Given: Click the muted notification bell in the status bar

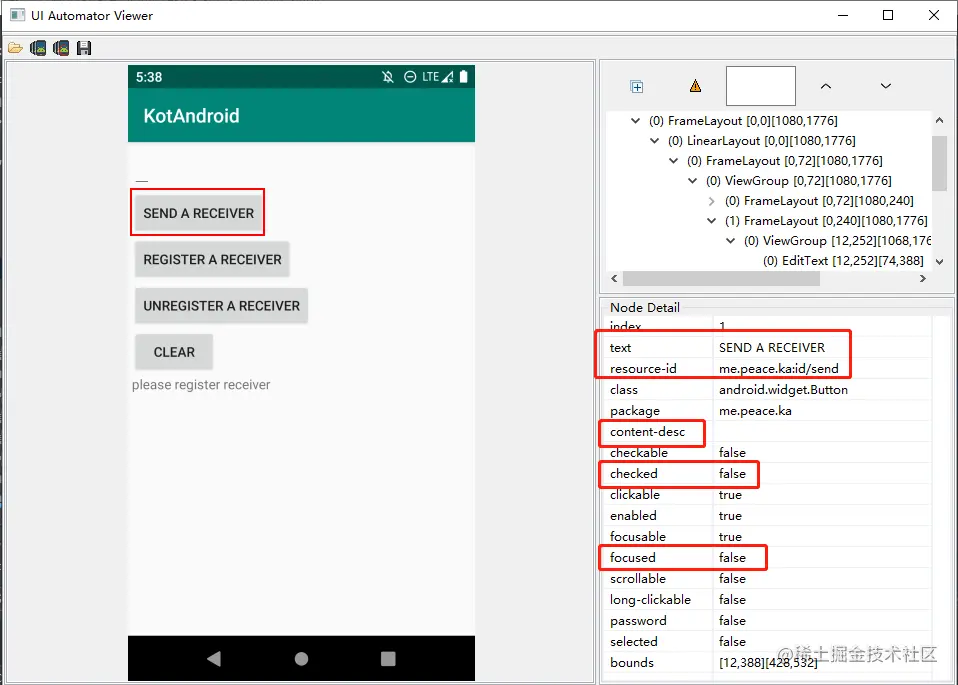Looking at the screenshot, I should coord(387,77).
